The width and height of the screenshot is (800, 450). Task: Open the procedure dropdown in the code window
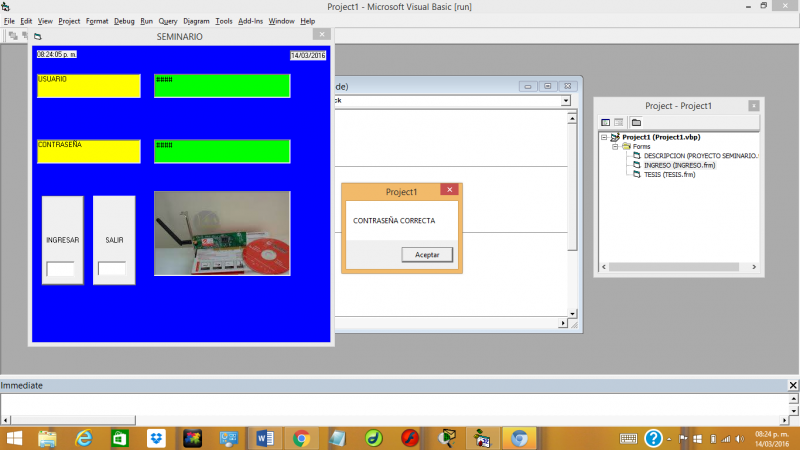(566, 101)
